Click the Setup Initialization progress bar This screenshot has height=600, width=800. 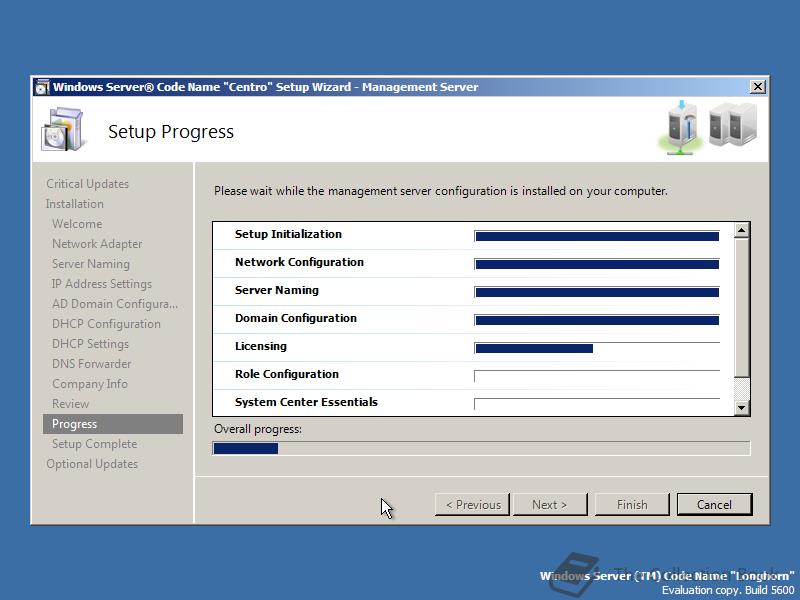click(596, 236)
